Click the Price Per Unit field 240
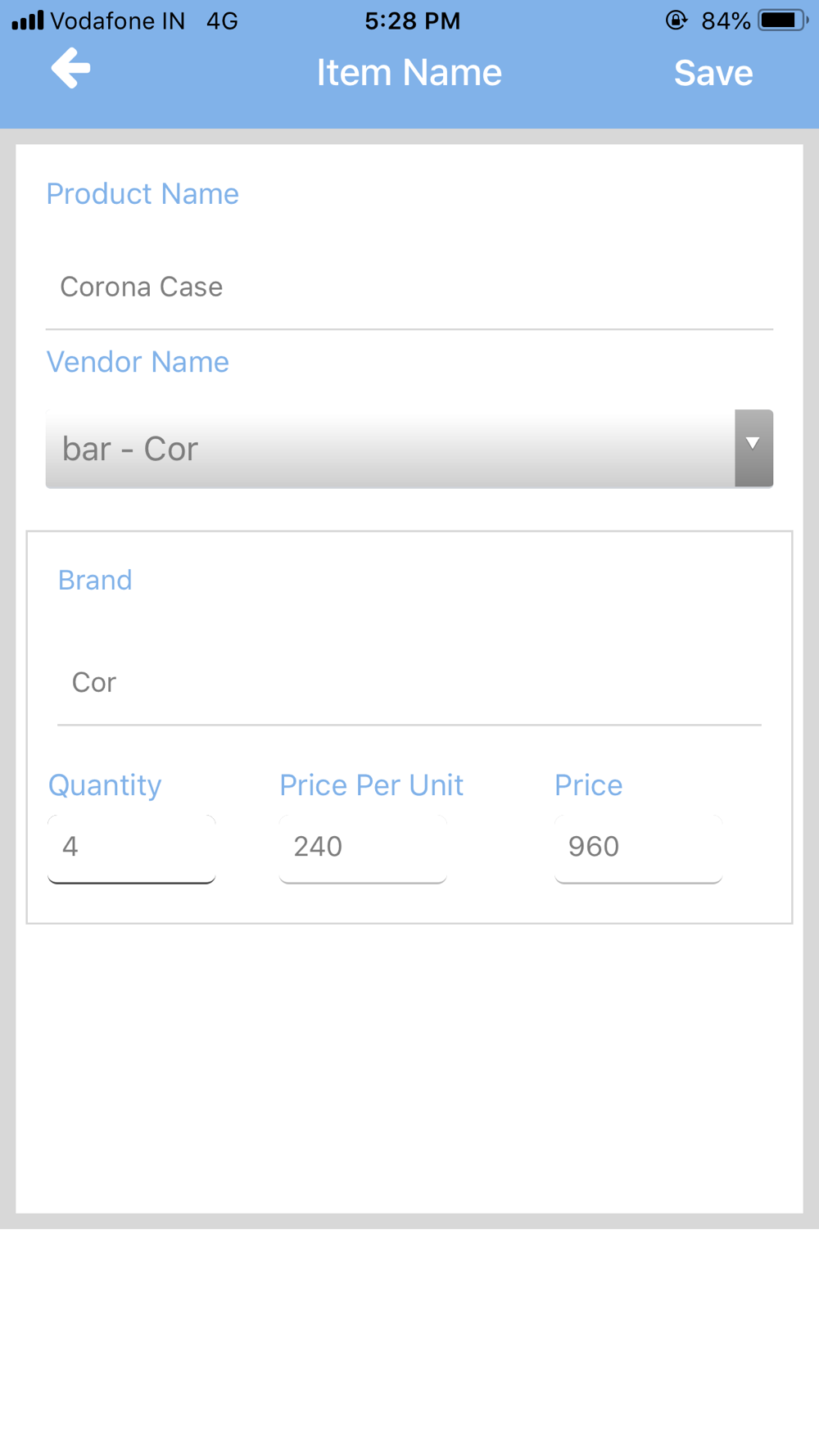 (x=363, y=848)
